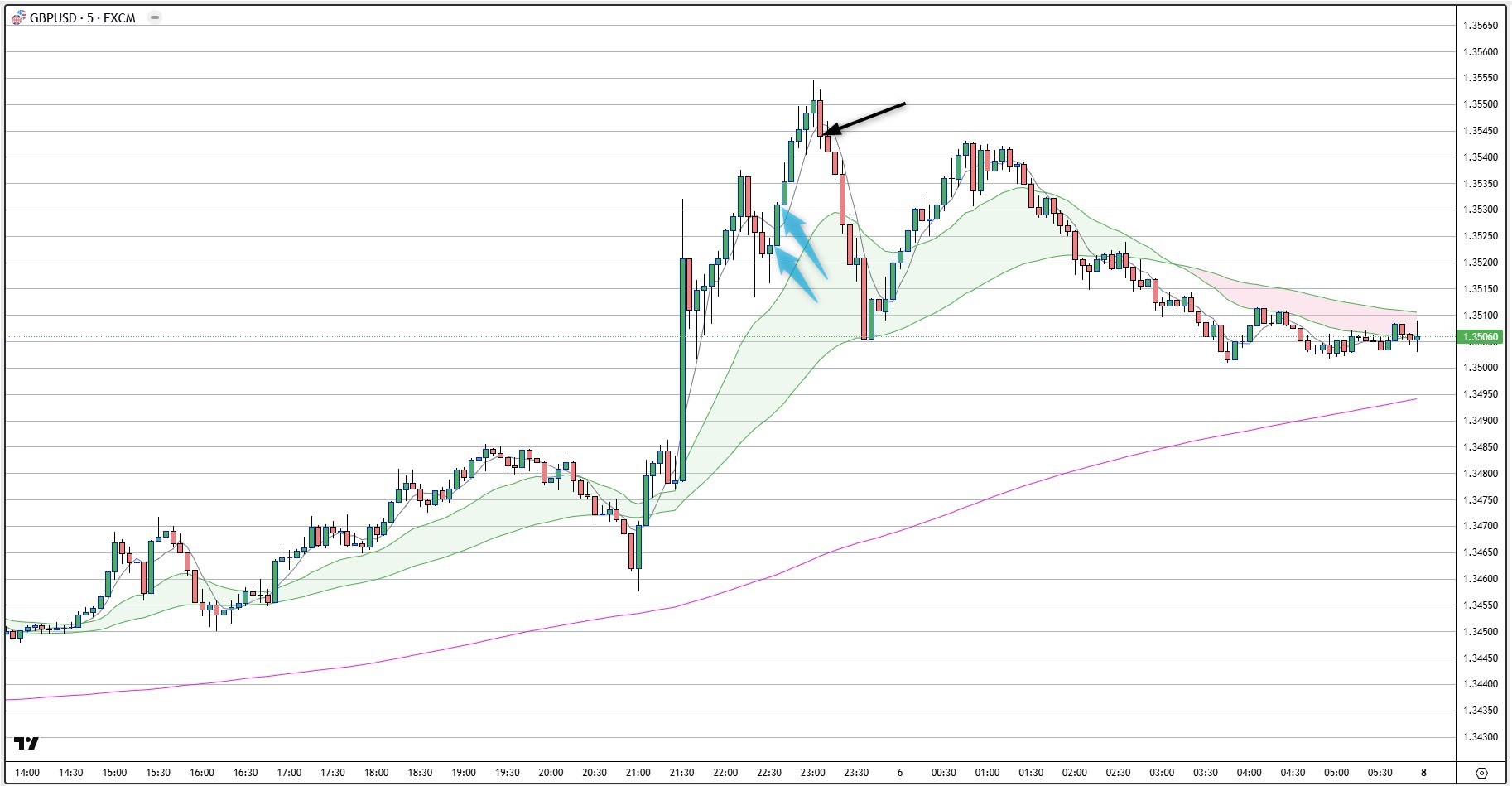
Task: Click the 1.35500 level on the price scale
Action: 1480,104
